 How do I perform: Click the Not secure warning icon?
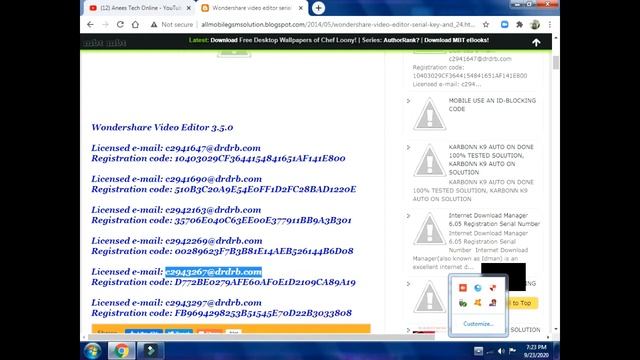point(153,24)
